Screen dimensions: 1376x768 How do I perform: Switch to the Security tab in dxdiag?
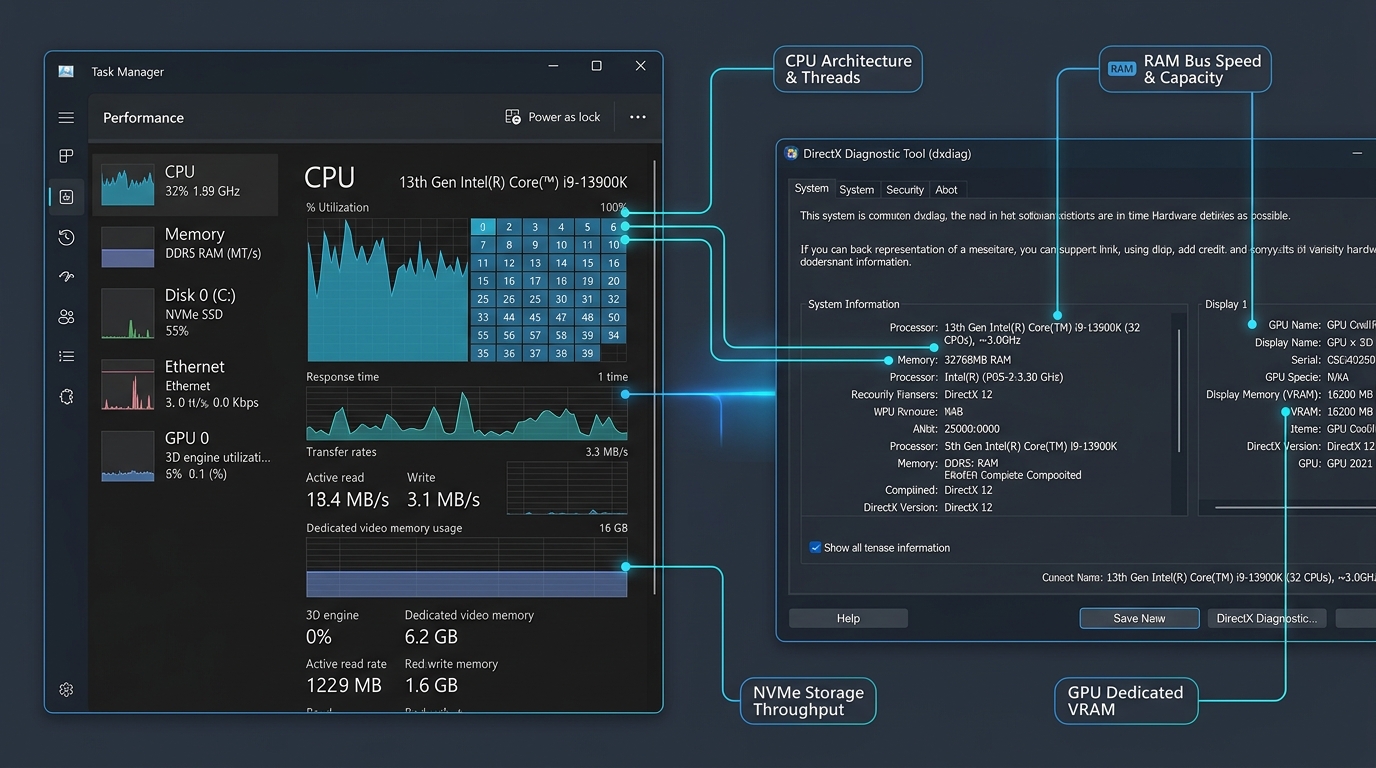click(x=905, y=189)
